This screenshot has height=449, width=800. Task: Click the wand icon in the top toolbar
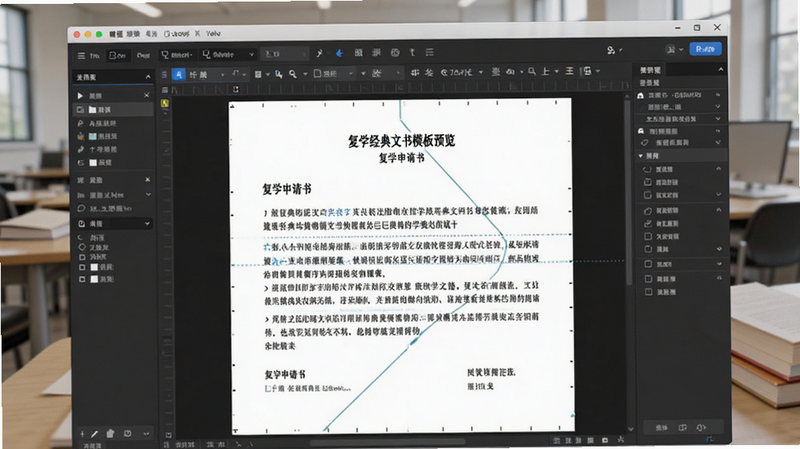[x=320, y=53]
